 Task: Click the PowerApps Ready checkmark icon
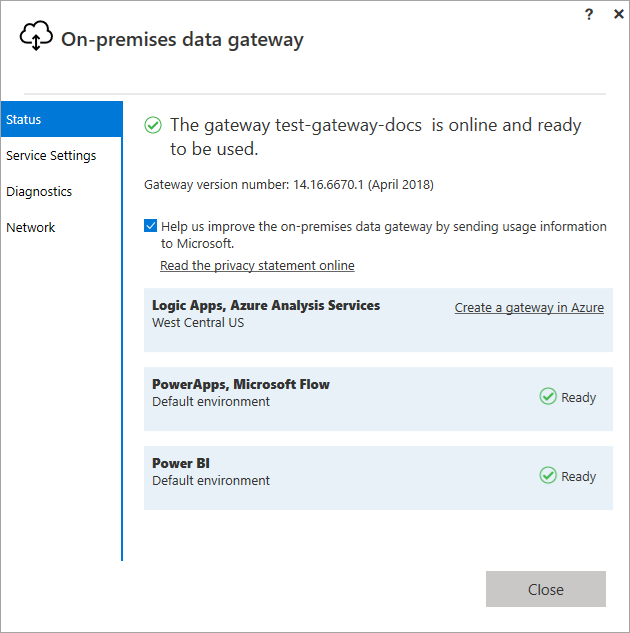[x=548, y=396]
